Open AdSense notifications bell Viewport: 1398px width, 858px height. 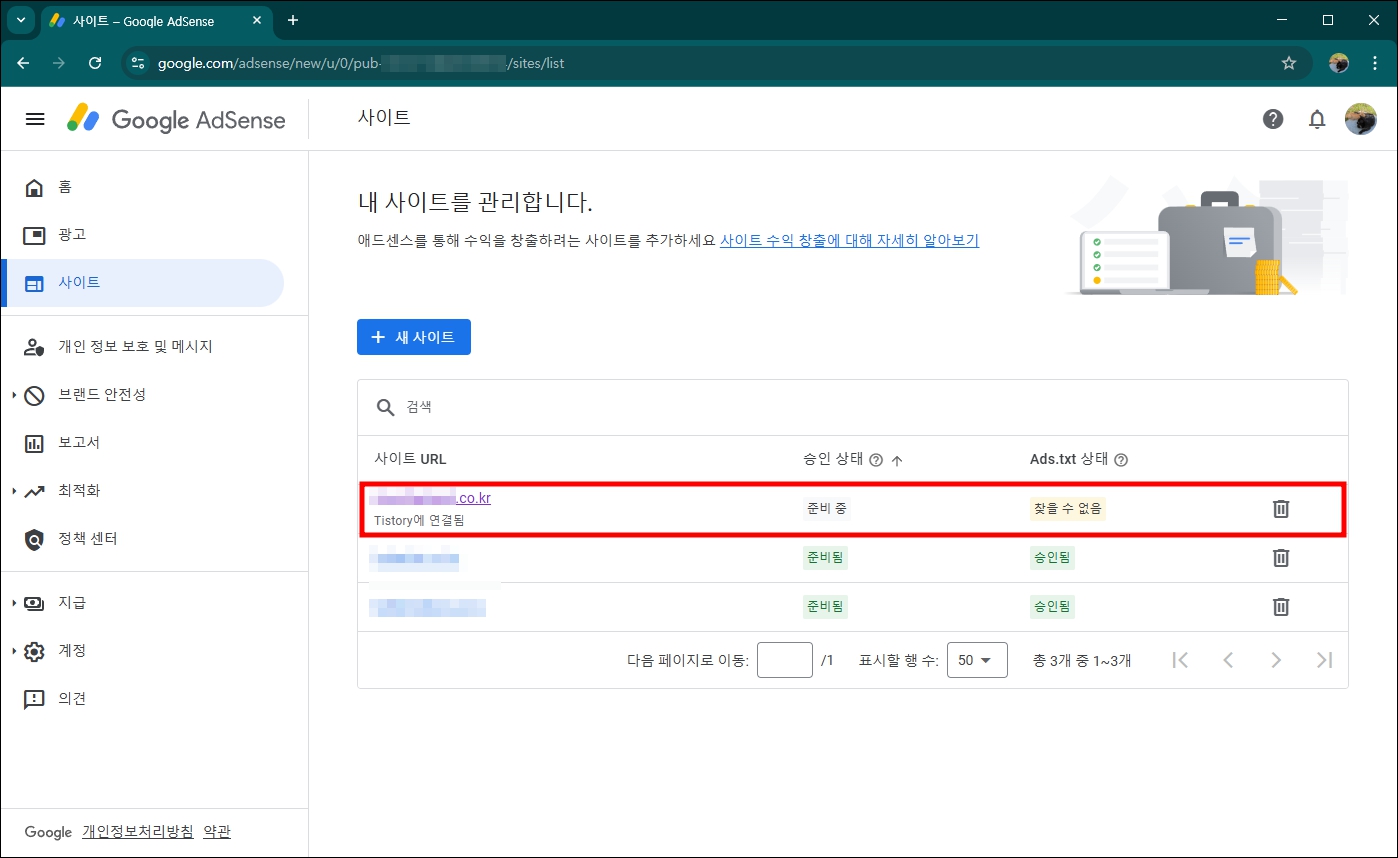1317,118
